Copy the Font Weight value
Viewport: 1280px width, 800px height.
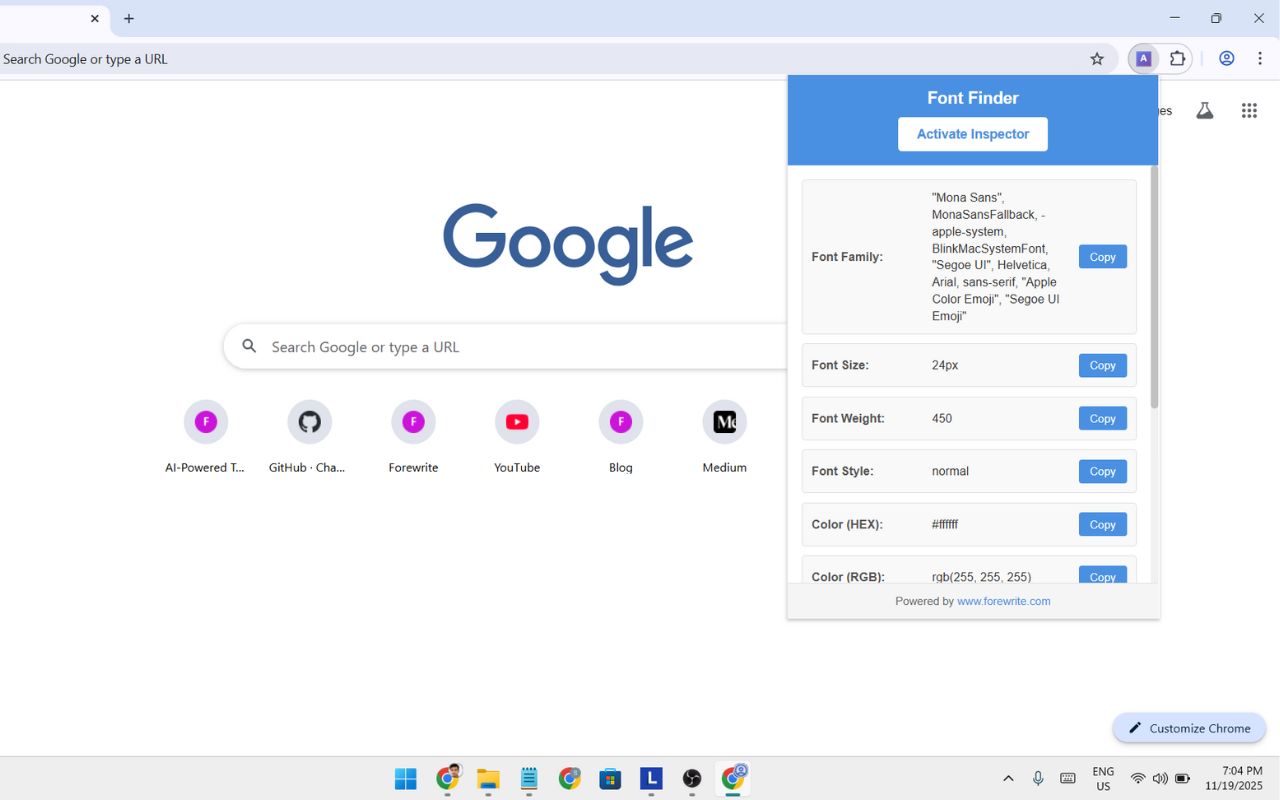tap(1103, 418)
